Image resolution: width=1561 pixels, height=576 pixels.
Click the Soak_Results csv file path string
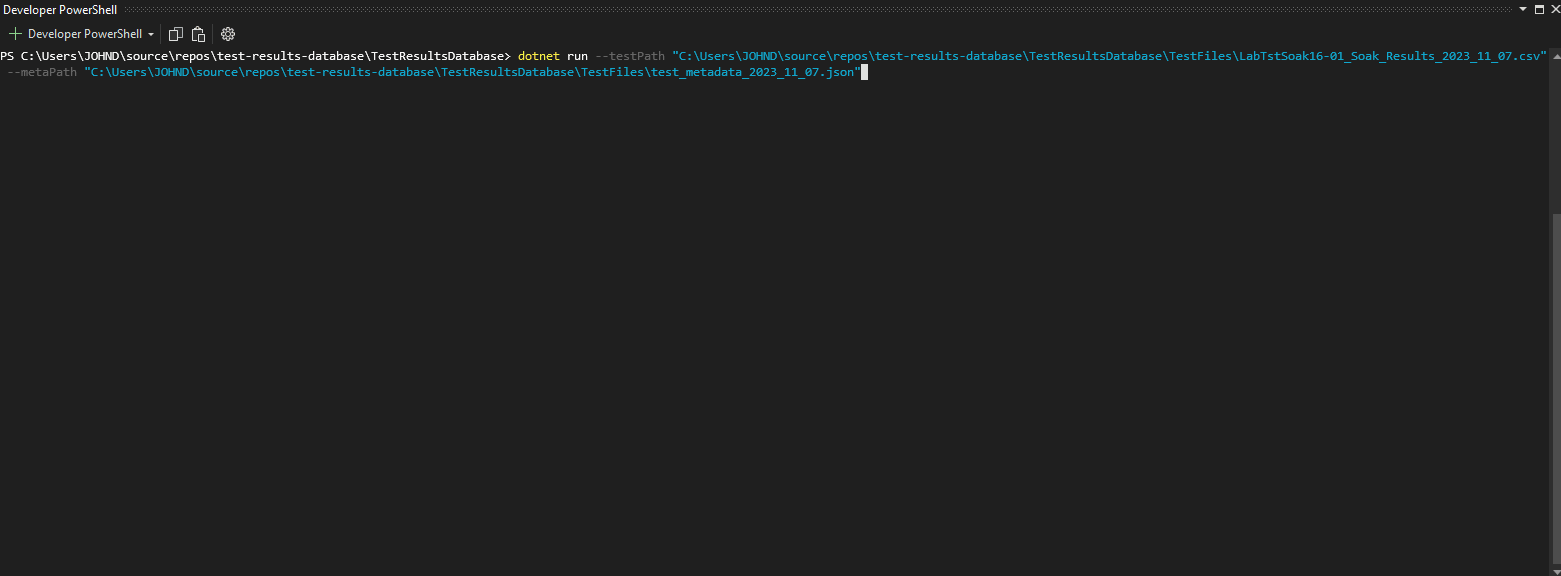[x=1109, y=56]
